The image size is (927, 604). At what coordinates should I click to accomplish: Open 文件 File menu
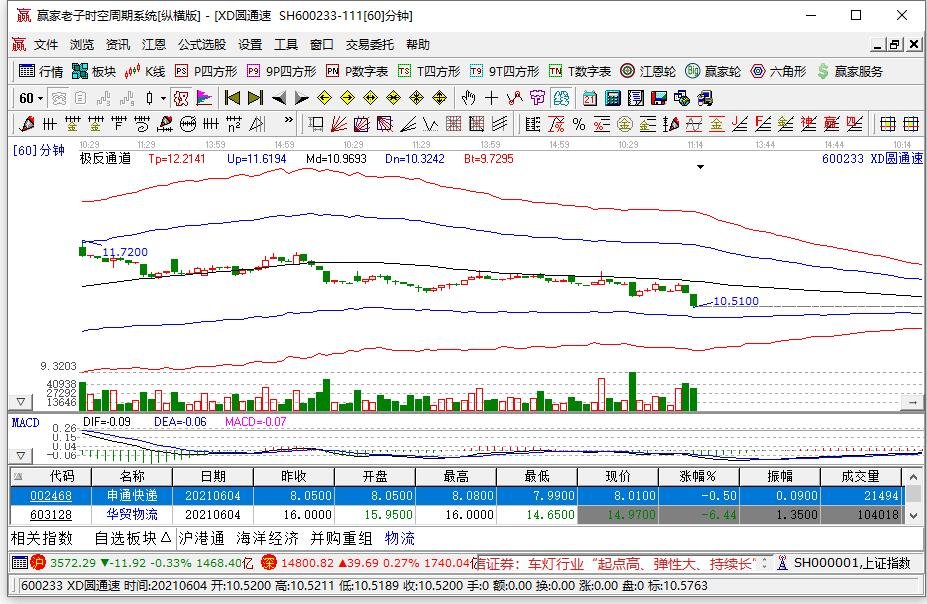[x=46, y=44]
